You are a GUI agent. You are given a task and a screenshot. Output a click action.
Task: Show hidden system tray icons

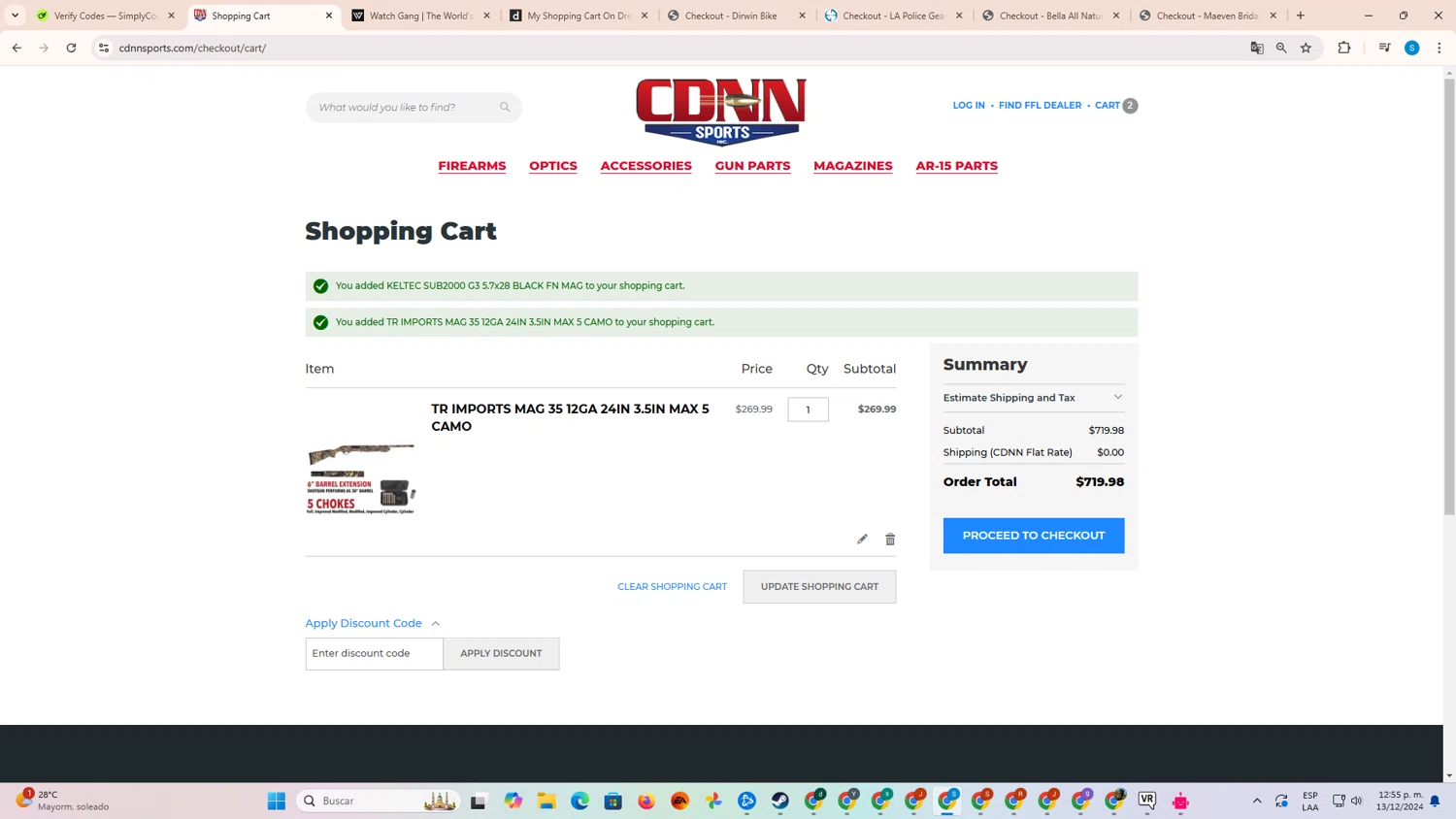coord(1257,801)
